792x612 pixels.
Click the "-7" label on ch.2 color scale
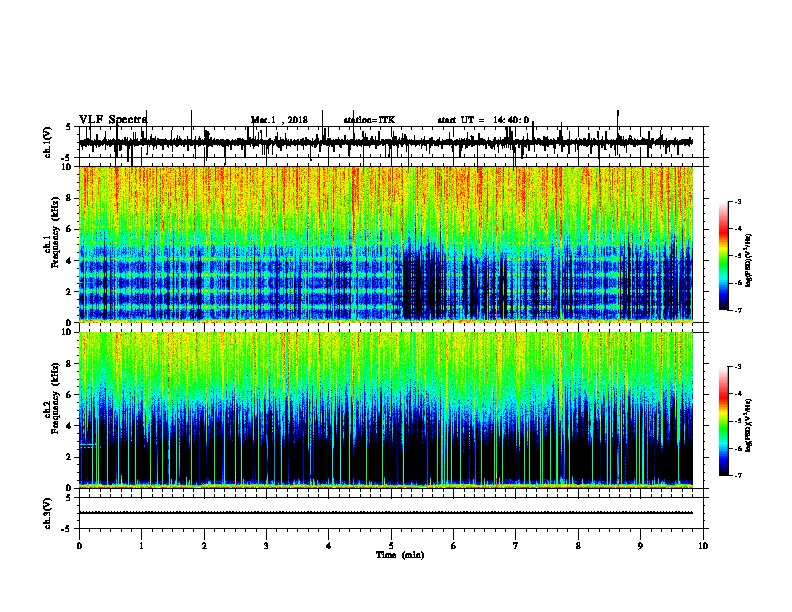point(737,476)
